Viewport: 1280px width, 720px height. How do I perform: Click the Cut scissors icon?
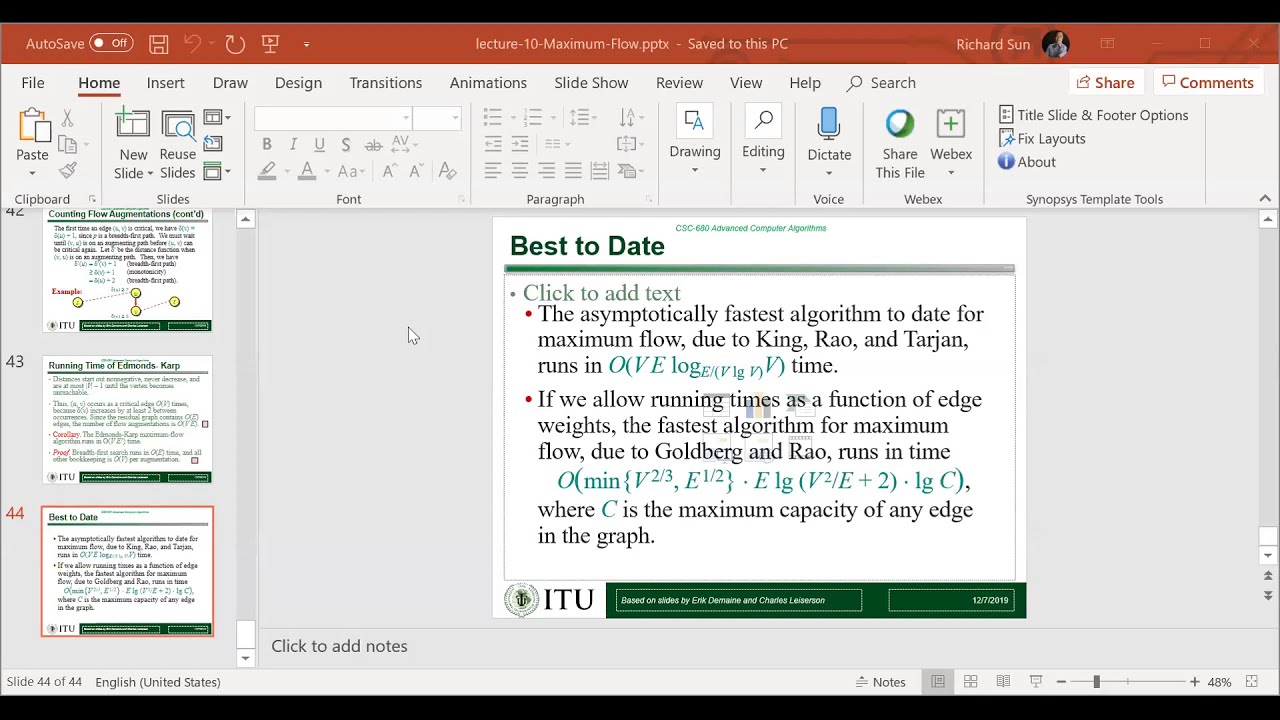(x=68, y=119)
